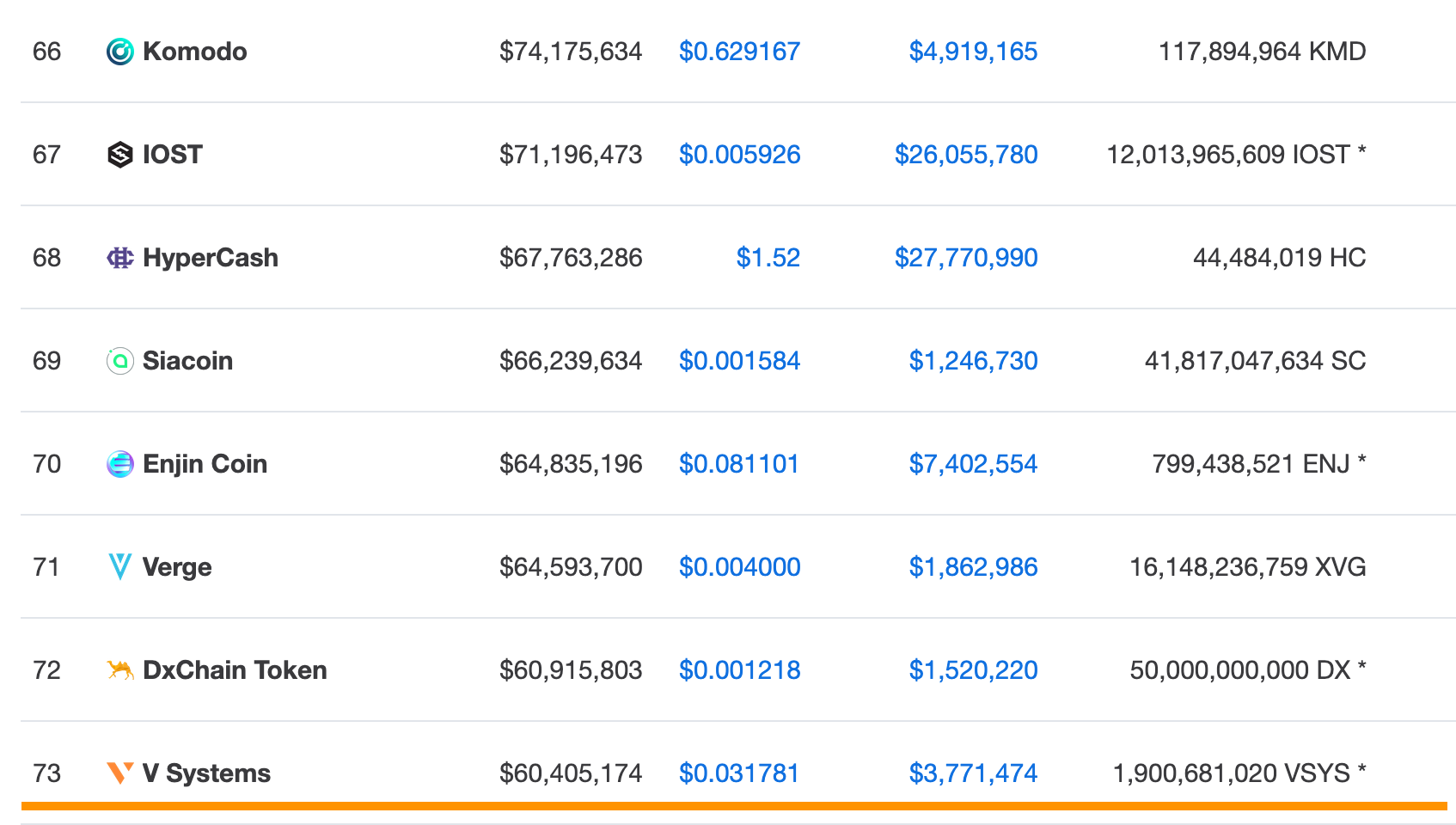Click the Verge coin logo icon
Screen dimensions: 1456x825
(x=120, y=567)
